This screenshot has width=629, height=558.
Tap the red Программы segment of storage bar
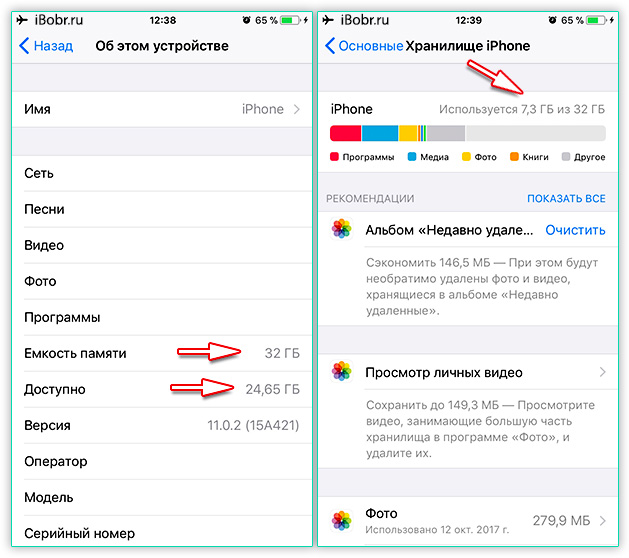(x=345, y=133)
